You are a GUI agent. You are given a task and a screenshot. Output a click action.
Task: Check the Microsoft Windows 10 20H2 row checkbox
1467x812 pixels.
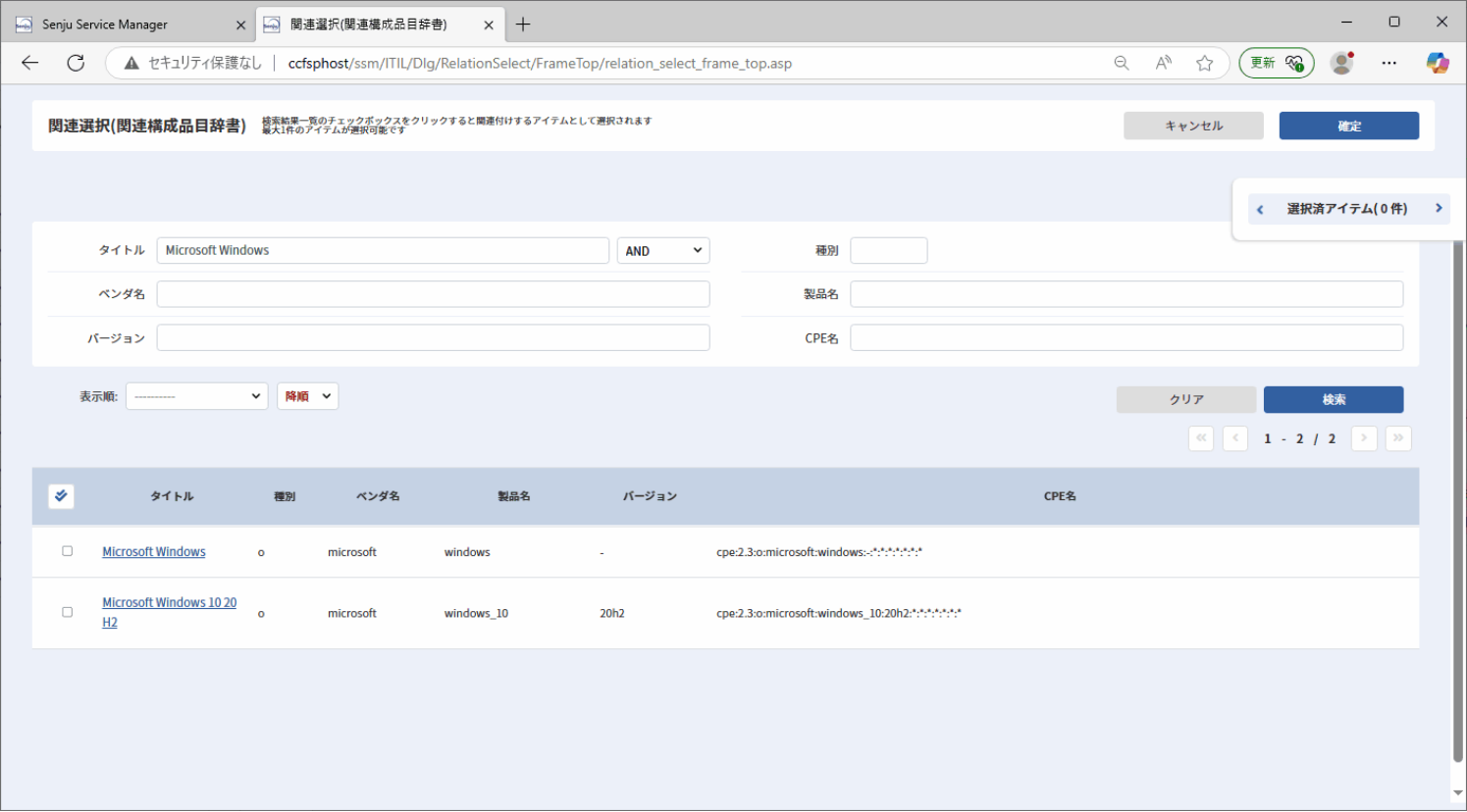(x=68, y=612)
